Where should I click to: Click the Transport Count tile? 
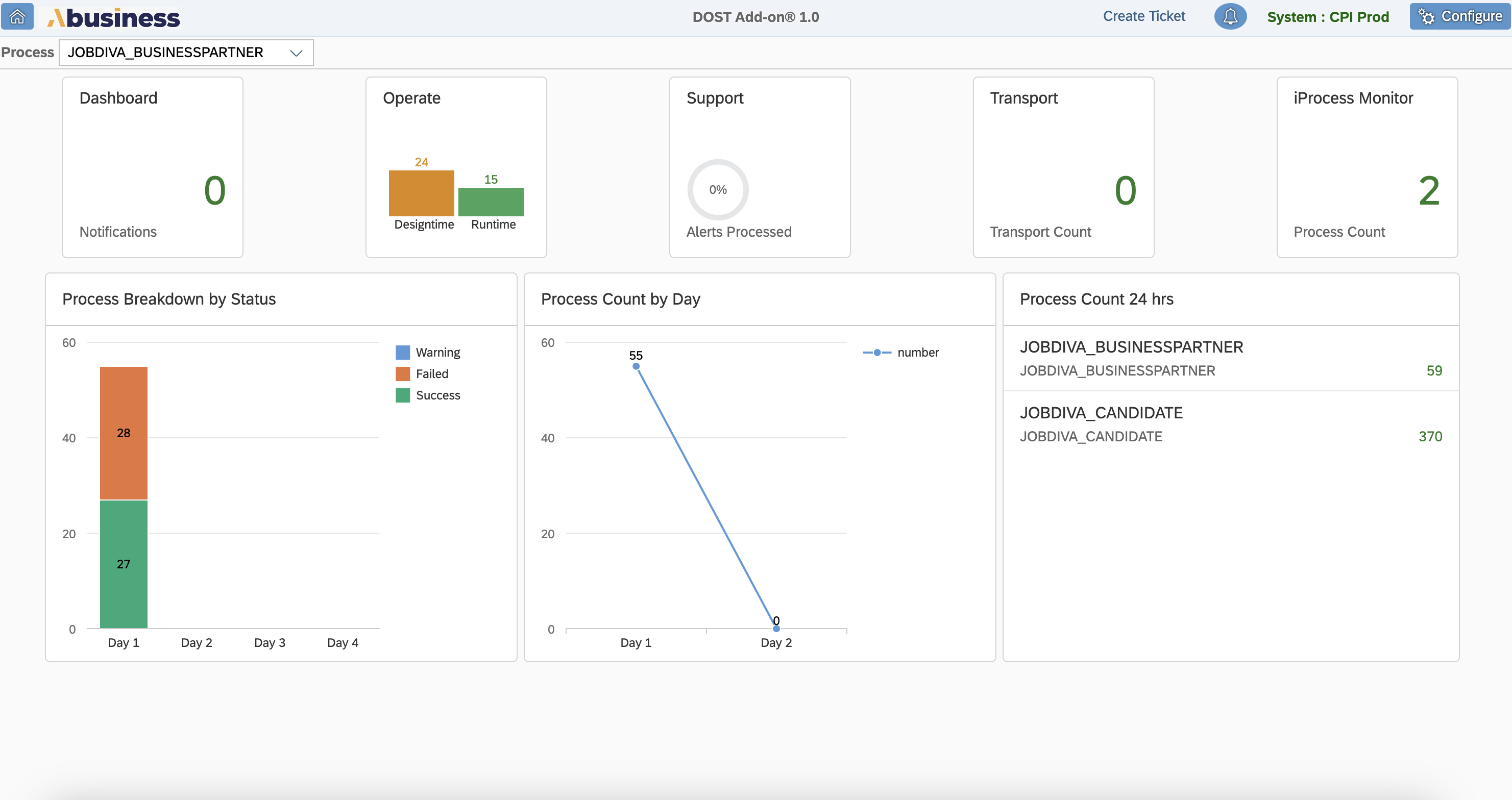click(1062, 166)
